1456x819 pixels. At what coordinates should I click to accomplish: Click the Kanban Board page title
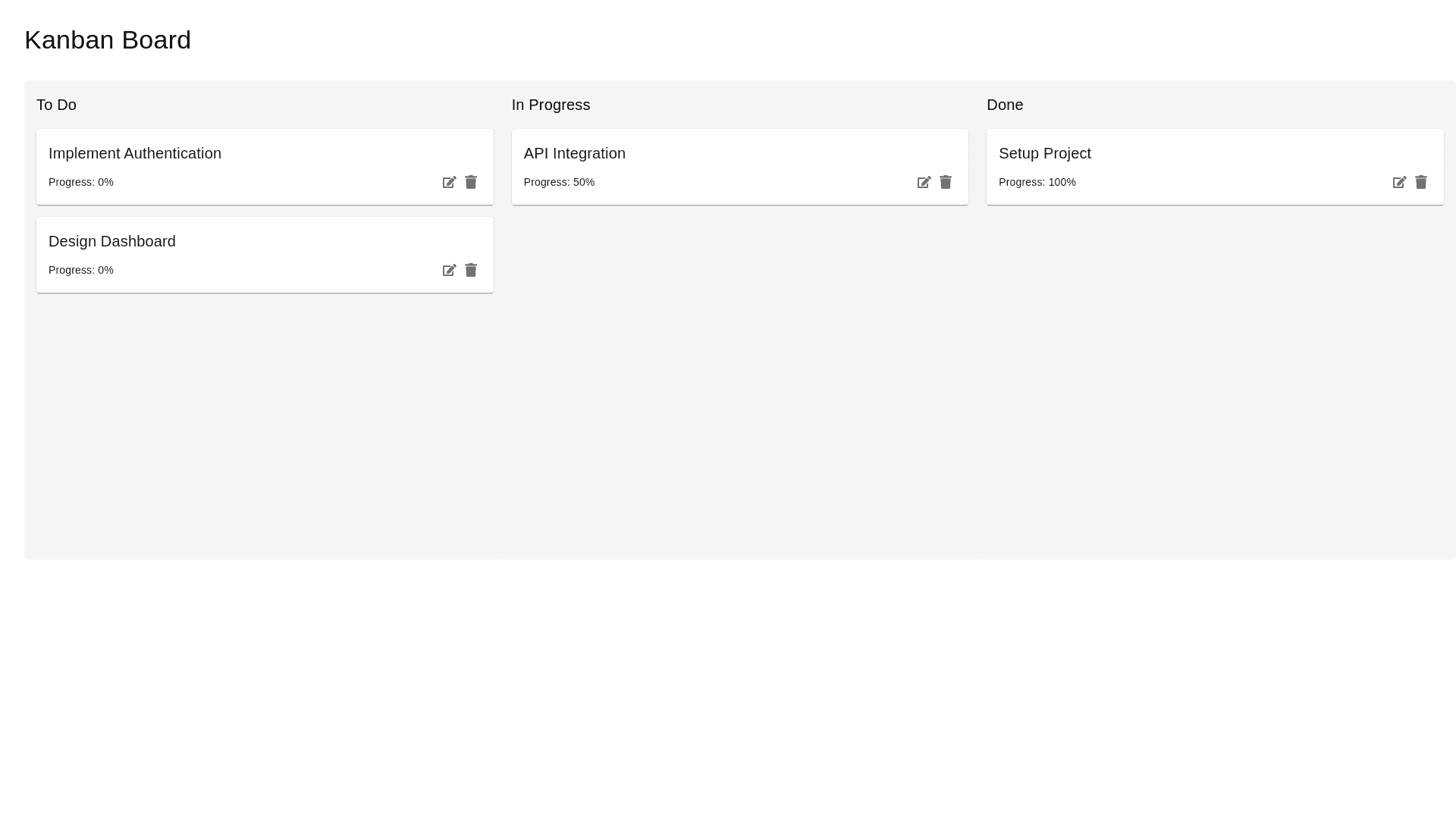[x=108, y=40]
